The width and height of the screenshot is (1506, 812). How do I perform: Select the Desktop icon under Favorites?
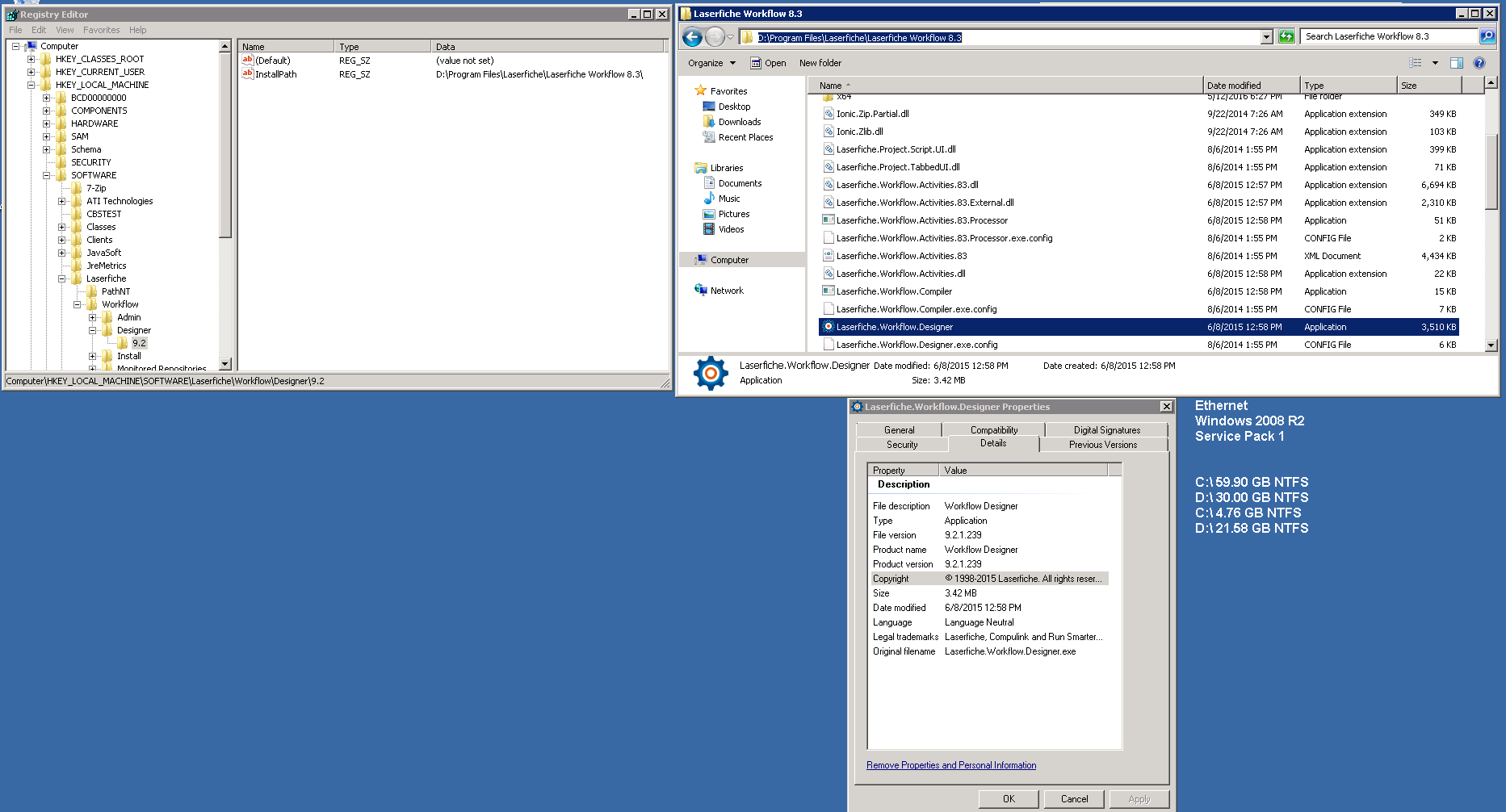coord(709,107)
